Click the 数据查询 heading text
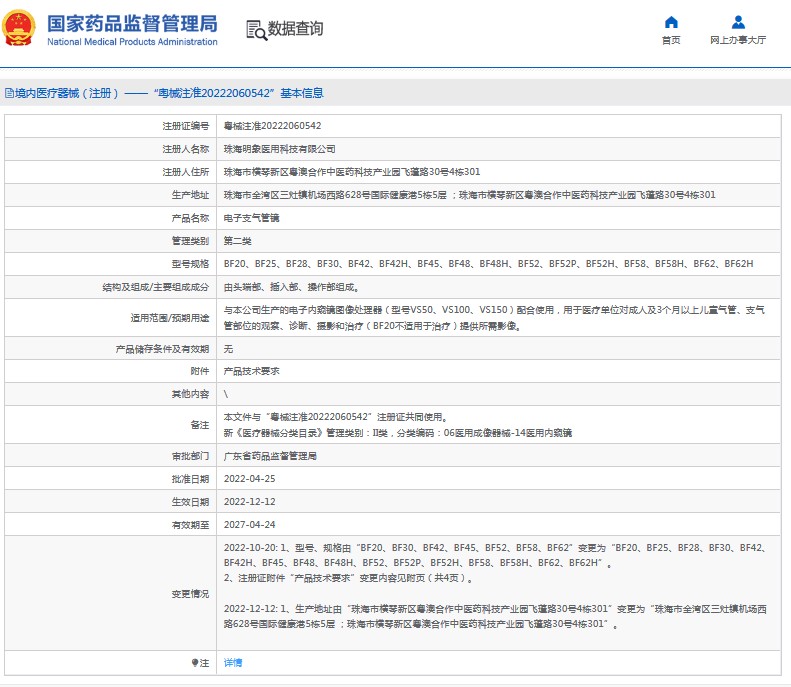Viewport: 791px width, 687px height. point(296,29)
